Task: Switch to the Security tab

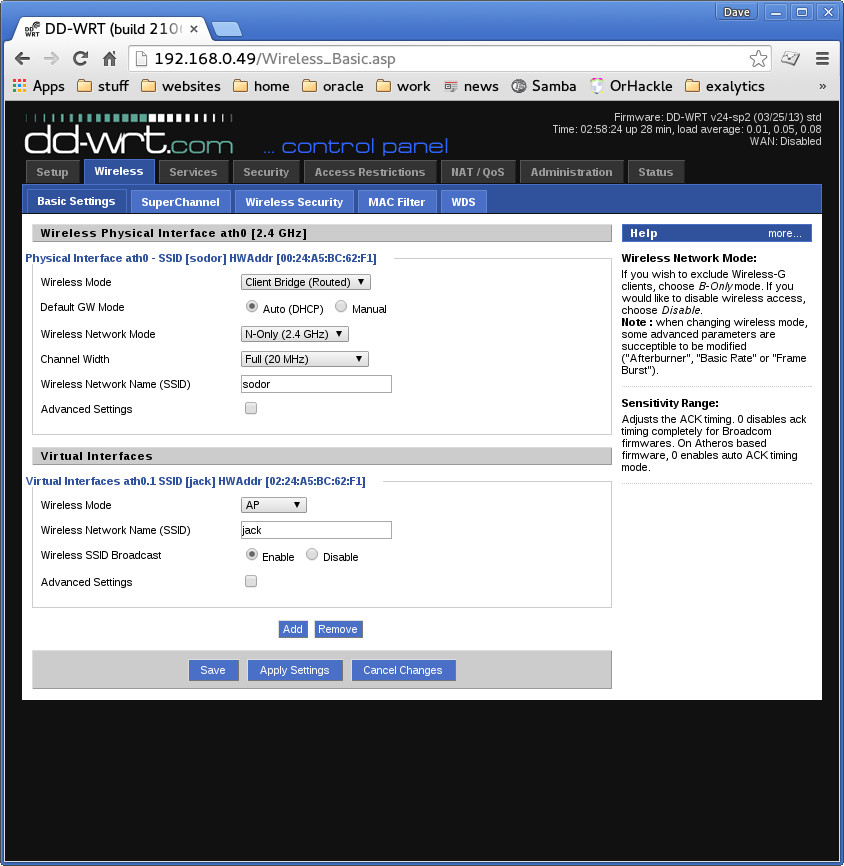Action: click(x=266, y=172)
